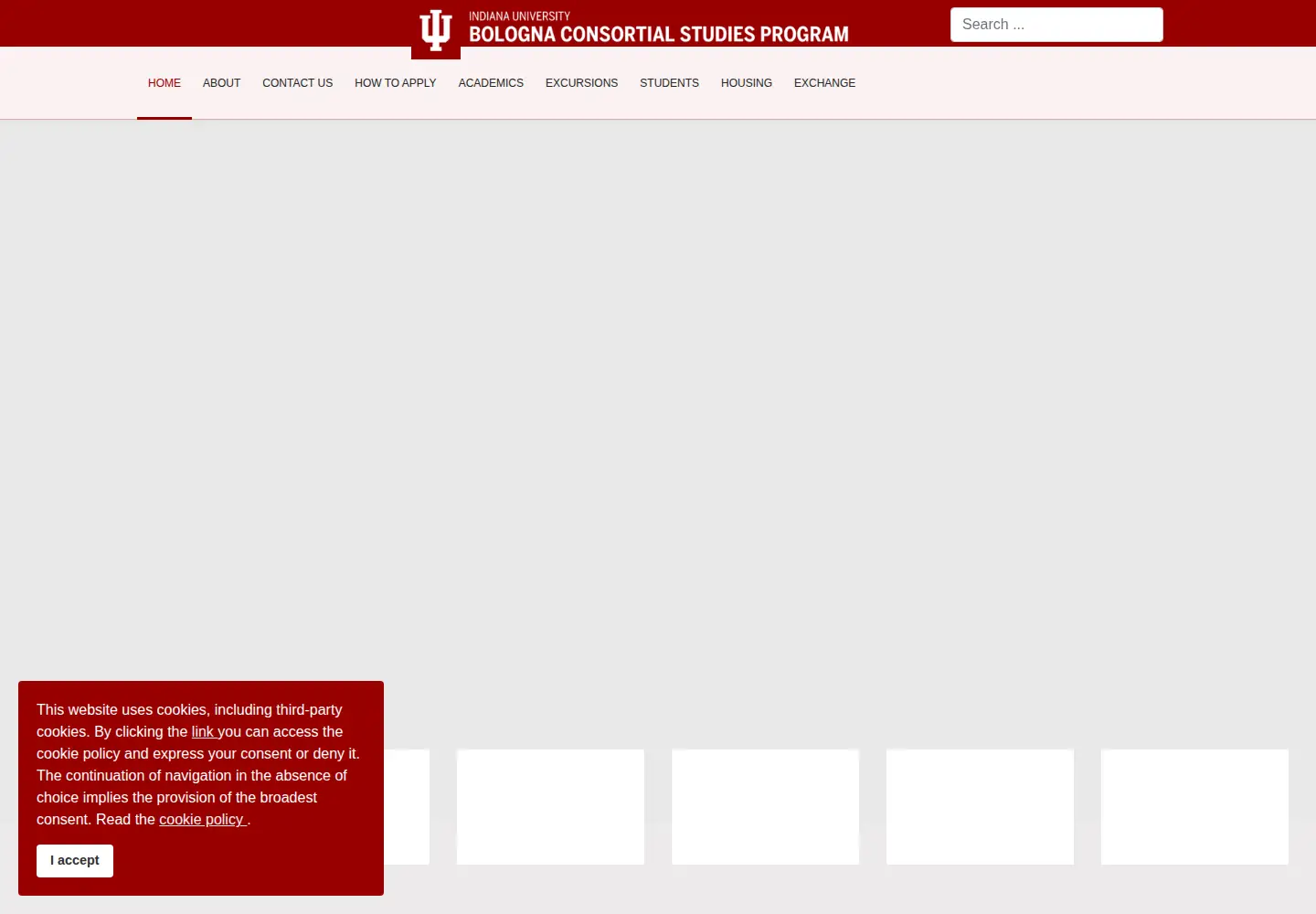Click the Bologna Consortial Studies Program title

tap(659, 35)
